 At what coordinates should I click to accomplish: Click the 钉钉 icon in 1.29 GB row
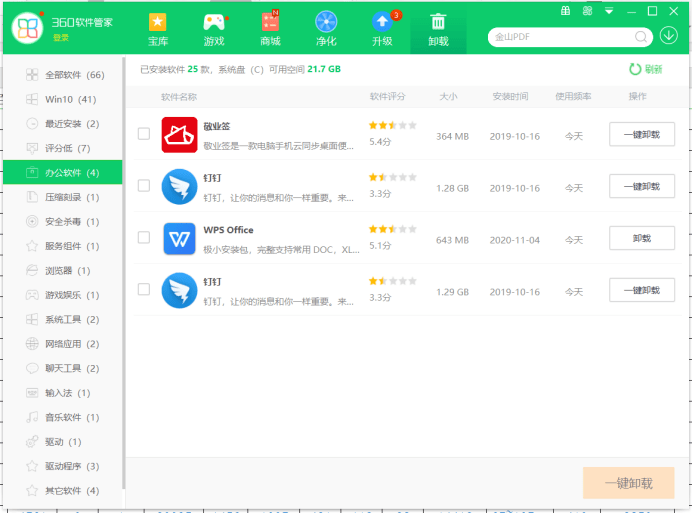pos(179,290)
